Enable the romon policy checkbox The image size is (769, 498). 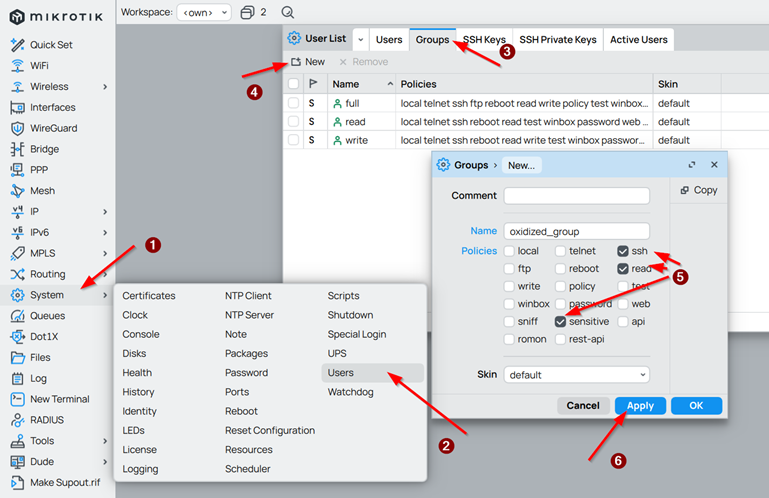(509, 340)
